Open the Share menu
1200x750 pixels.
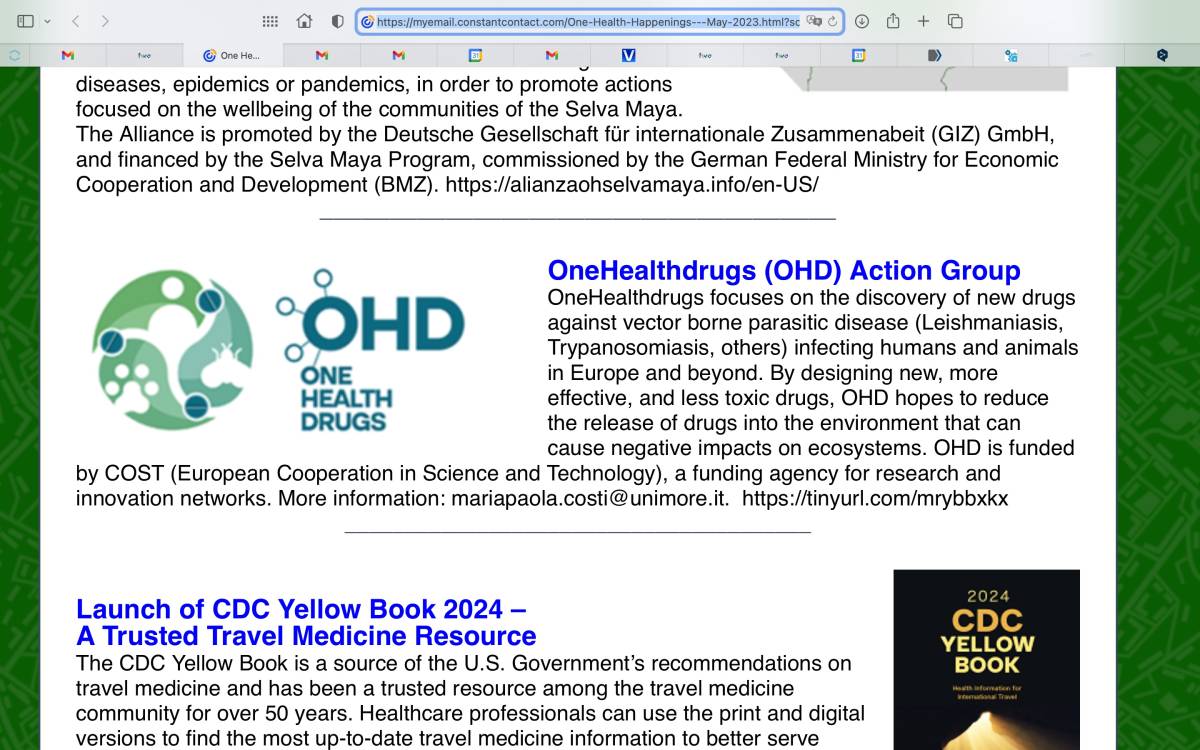point(893,21)
